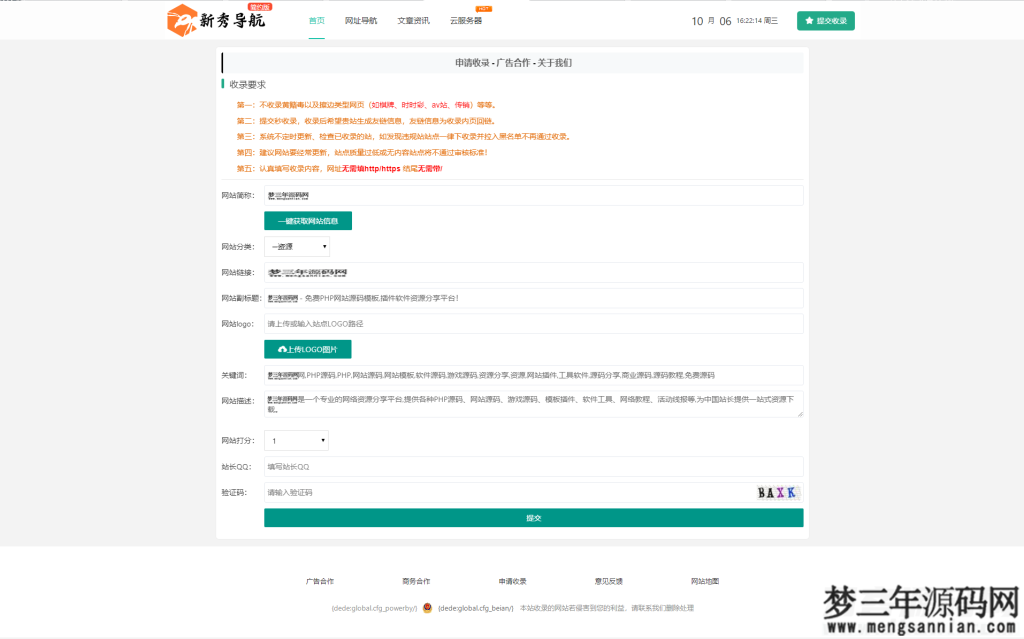This screenshot has height=639, width=1024.
Task: Switch to the 首页 tab
Action: 317,20
